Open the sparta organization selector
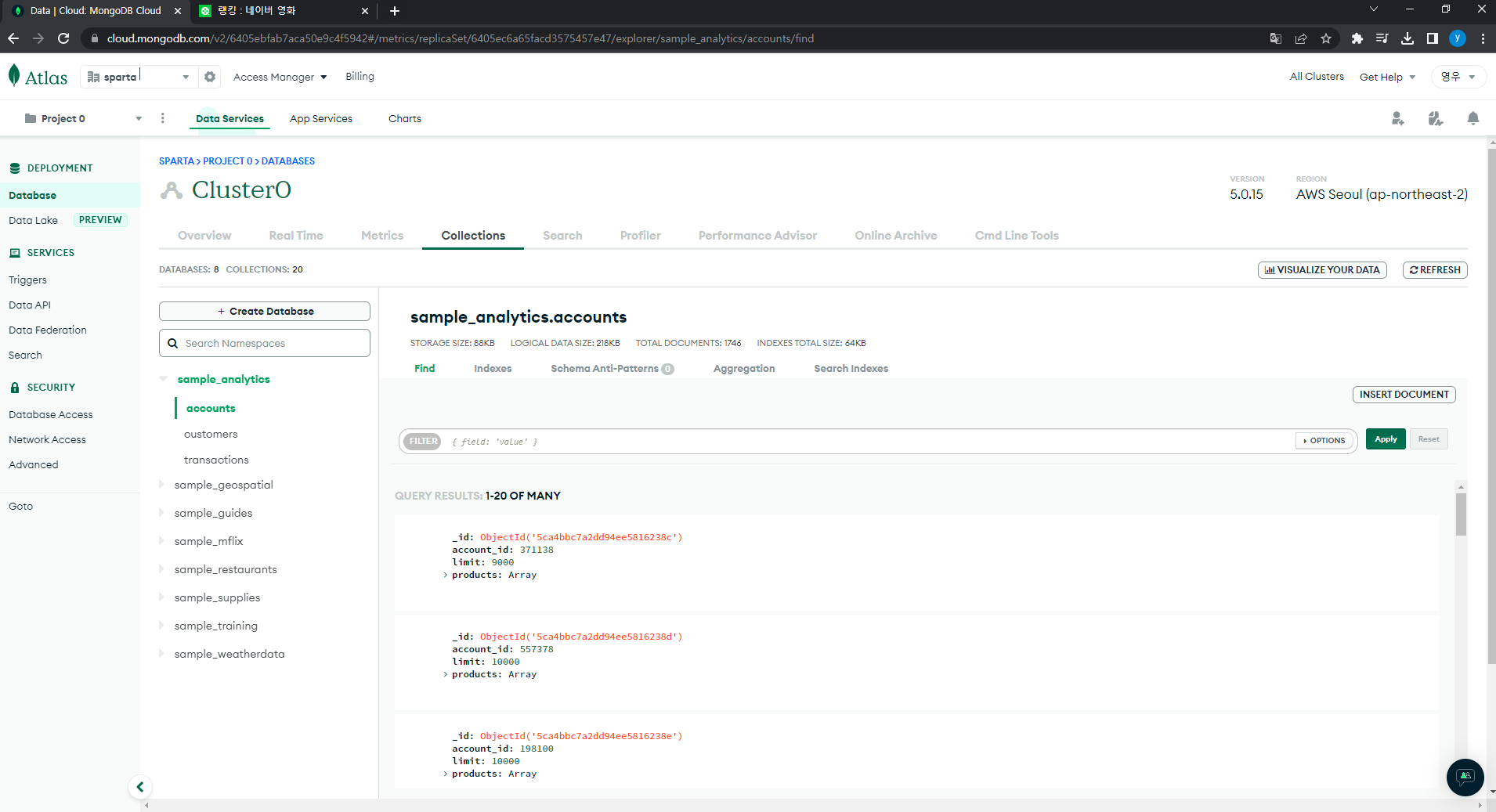The width and height of the screenshot is (1496, 812). pos(139,77)
